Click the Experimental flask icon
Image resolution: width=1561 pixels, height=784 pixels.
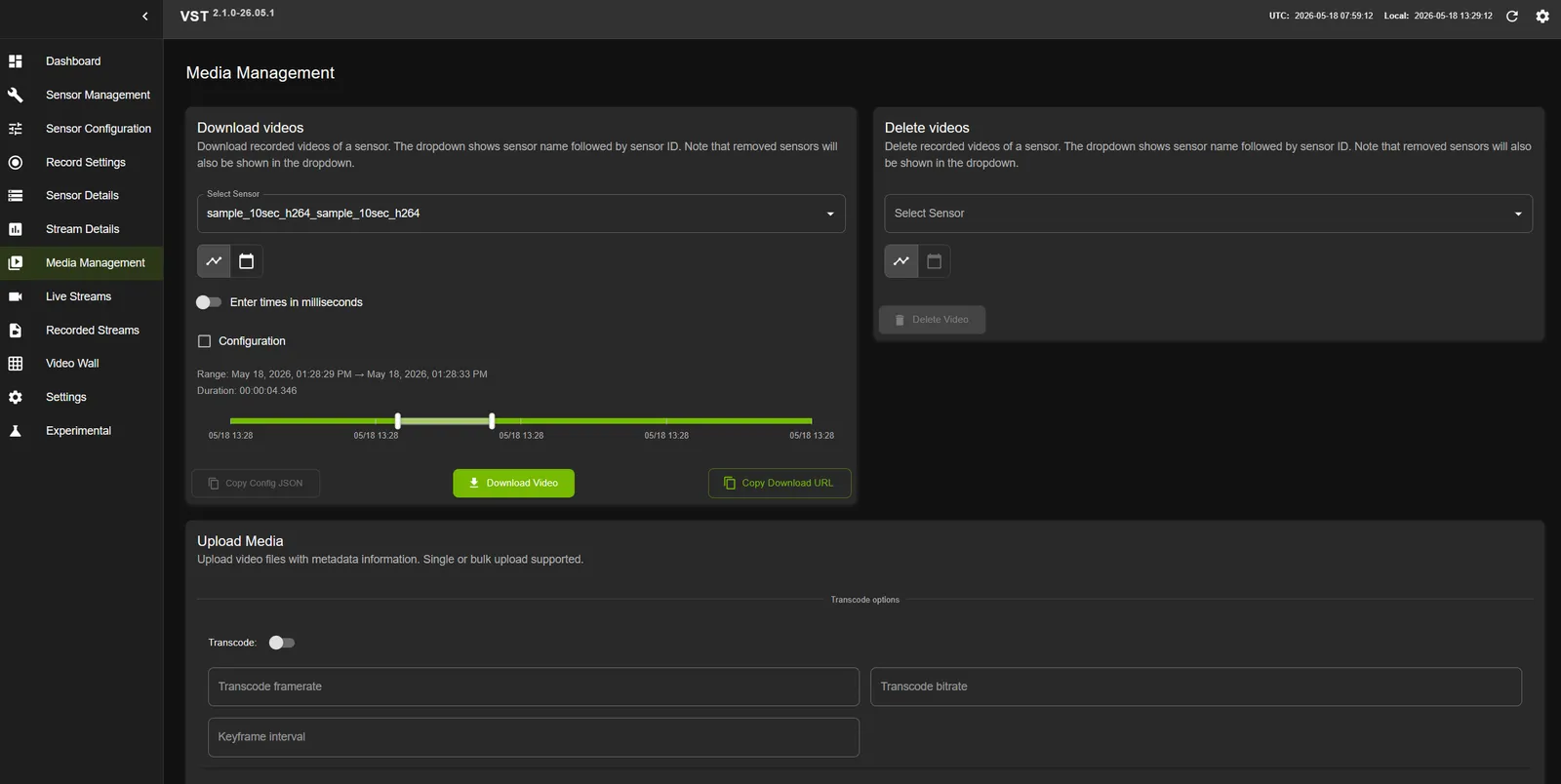tap(16, 431)
